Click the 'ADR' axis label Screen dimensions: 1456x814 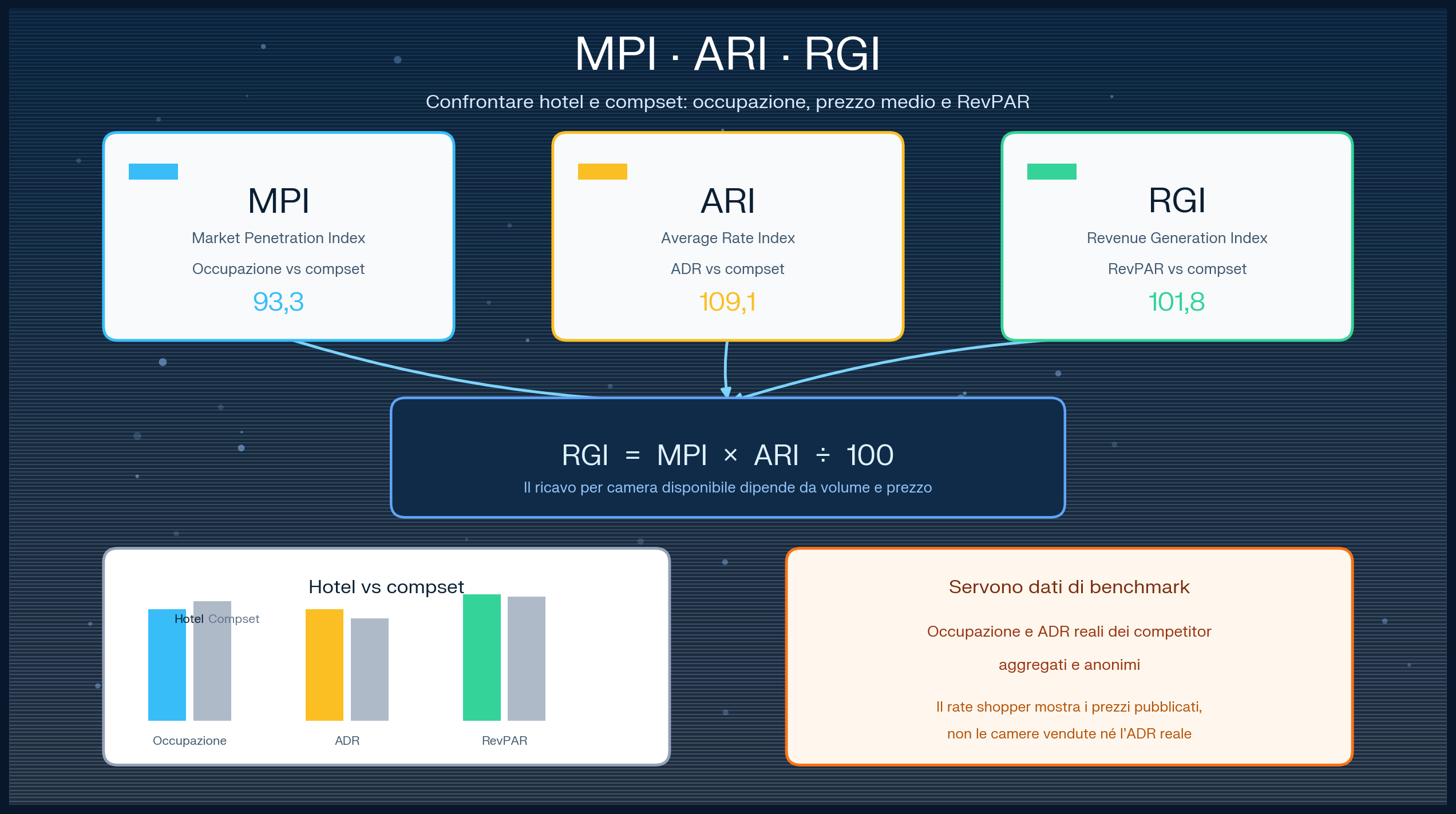pos(347,741)
